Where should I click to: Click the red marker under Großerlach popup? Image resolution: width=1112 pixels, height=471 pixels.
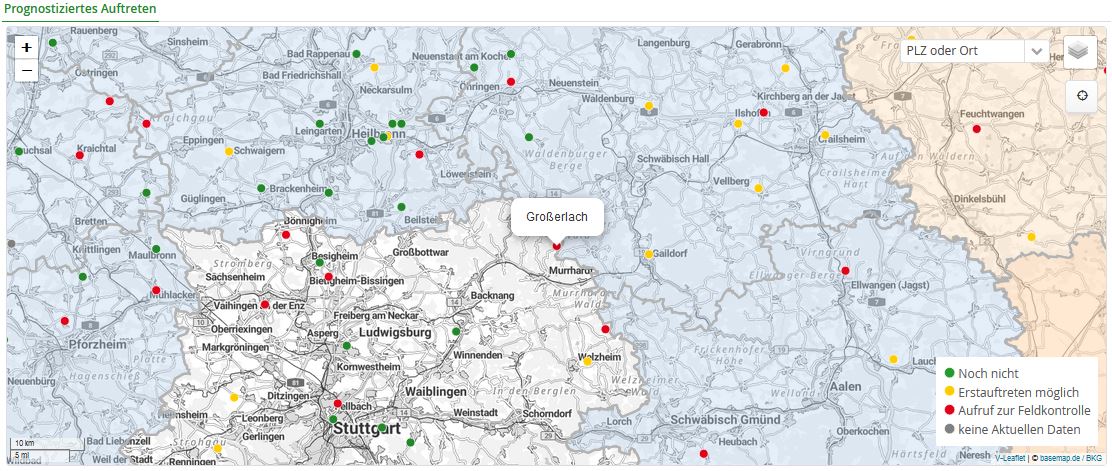[x=557, y=245]
